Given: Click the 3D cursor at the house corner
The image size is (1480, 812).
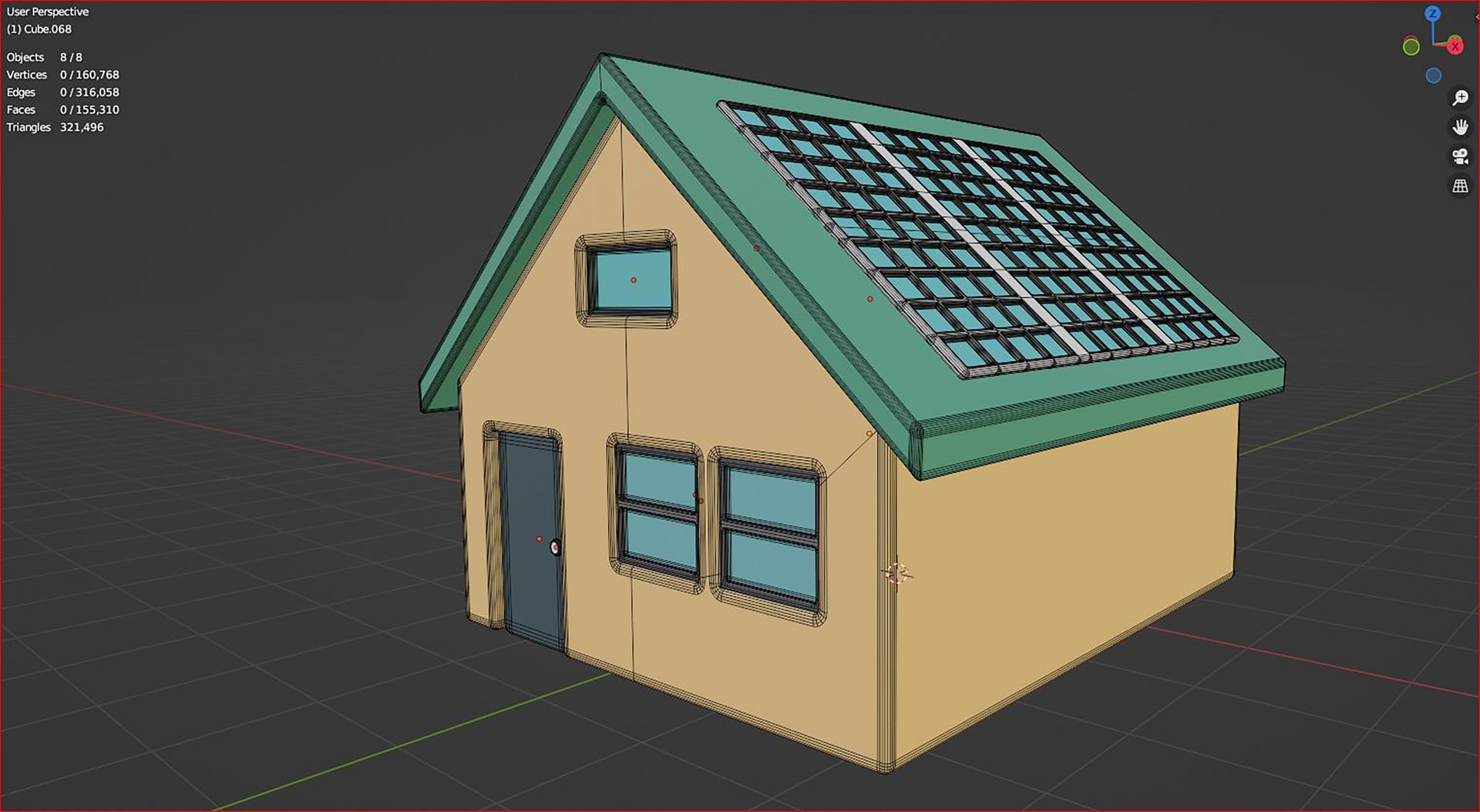Looking at the screenshot, I should 896,572.
